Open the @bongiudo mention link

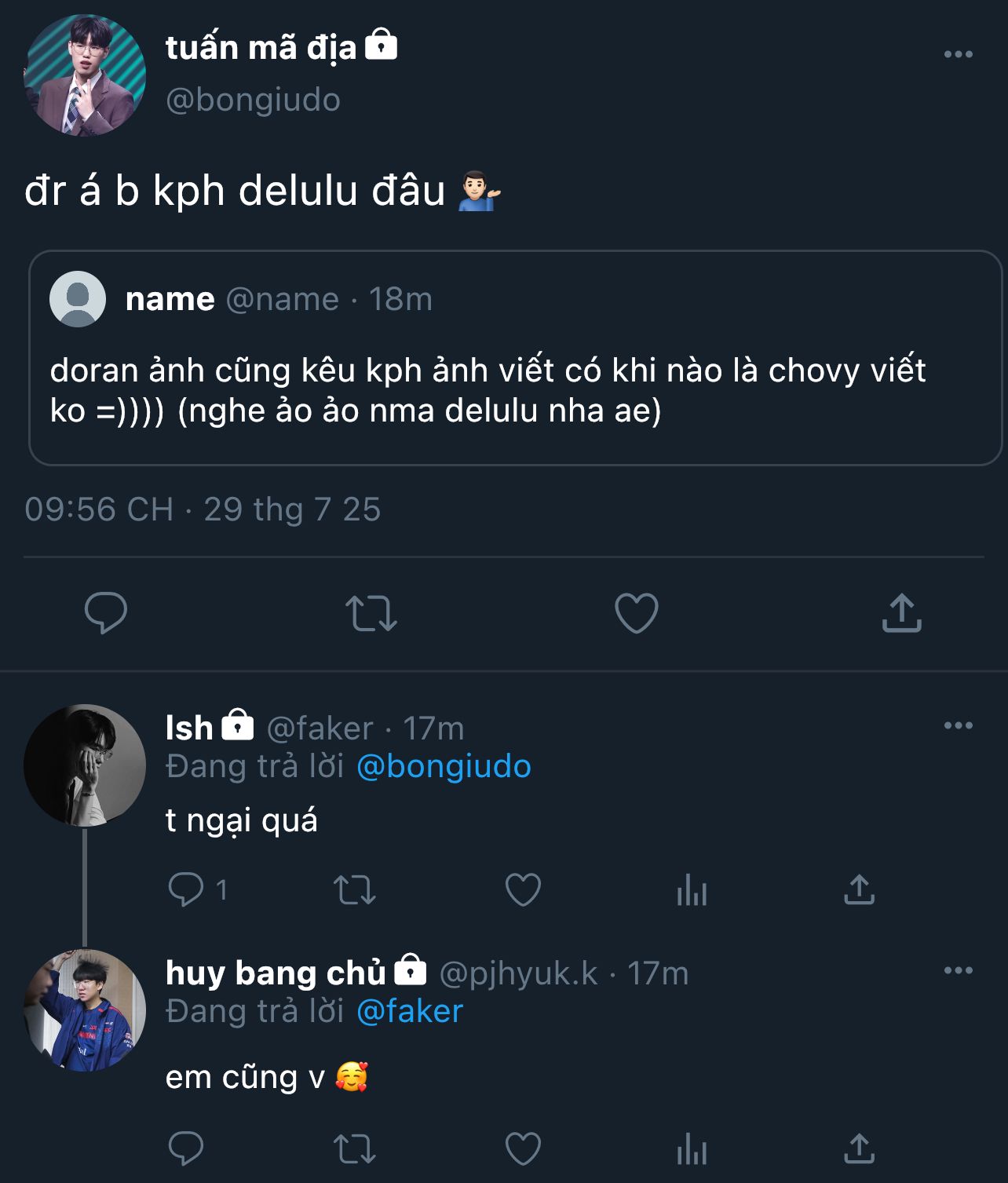(444, 767)
